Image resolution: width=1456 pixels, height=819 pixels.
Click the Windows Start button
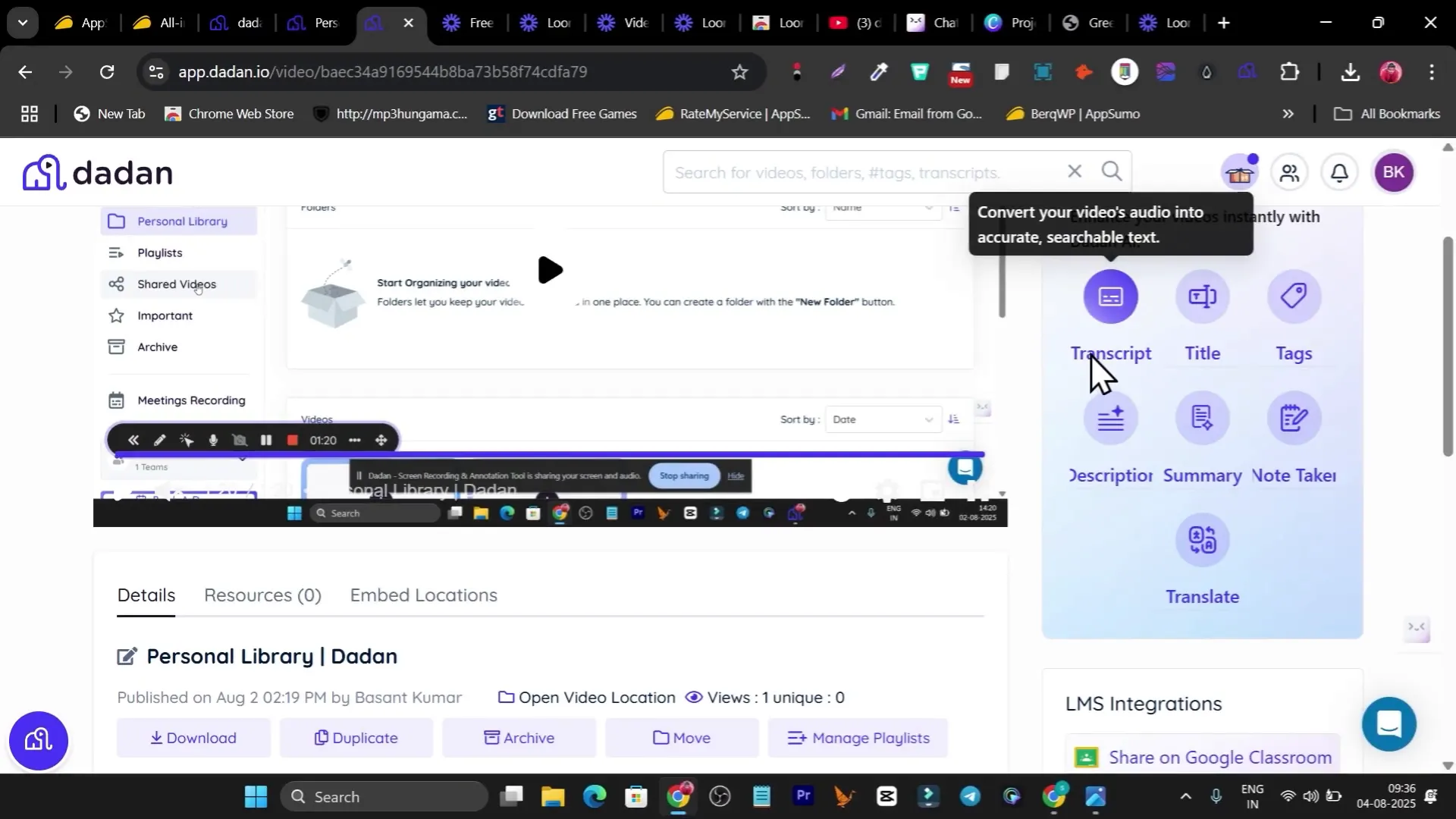(256, 797)
